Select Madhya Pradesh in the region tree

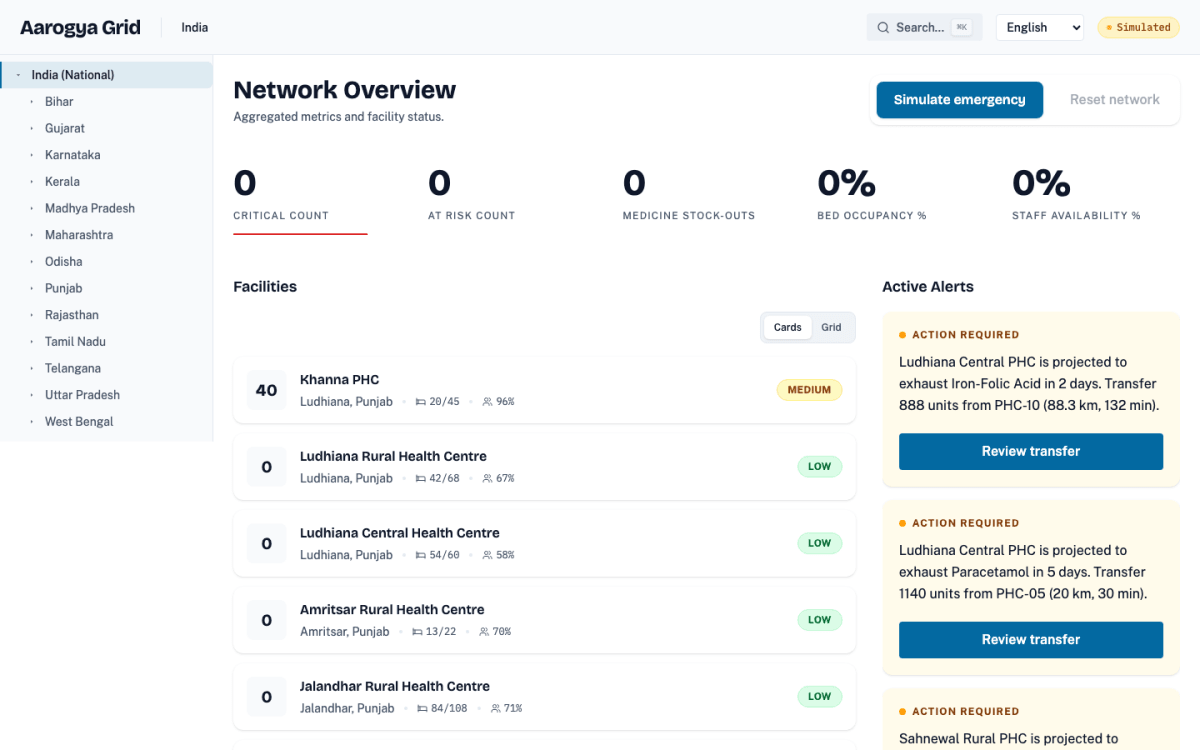[106, 208]
